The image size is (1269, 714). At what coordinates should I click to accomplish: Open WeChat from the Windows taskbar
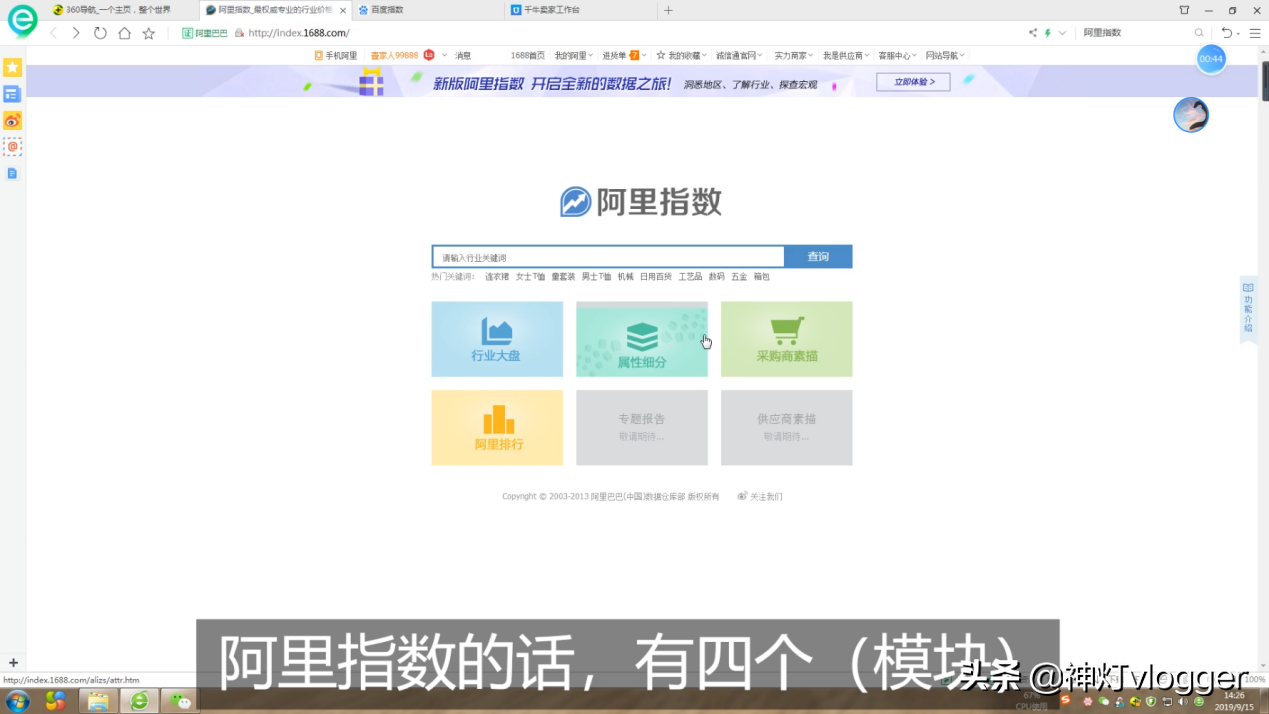point(180,700)
